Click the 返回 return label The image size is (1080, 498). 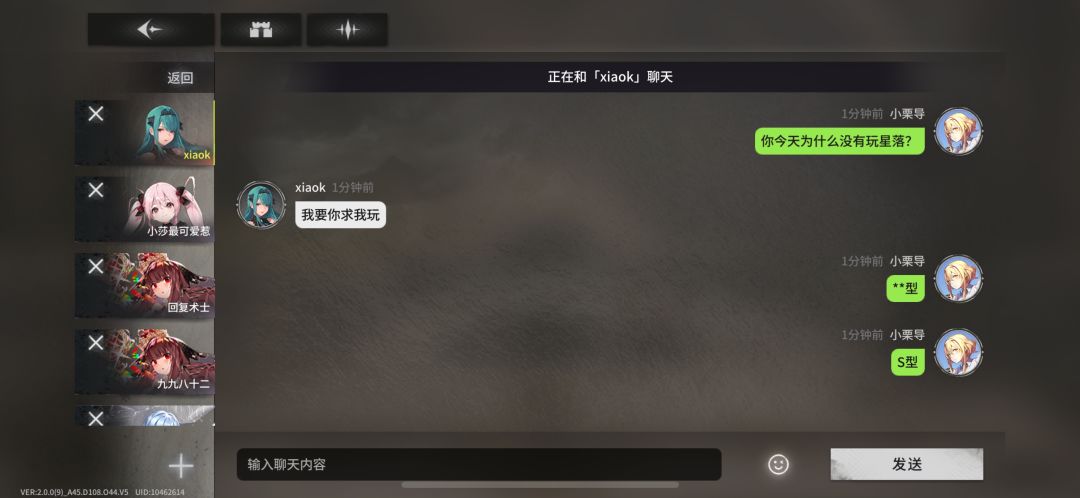(180, 78)
